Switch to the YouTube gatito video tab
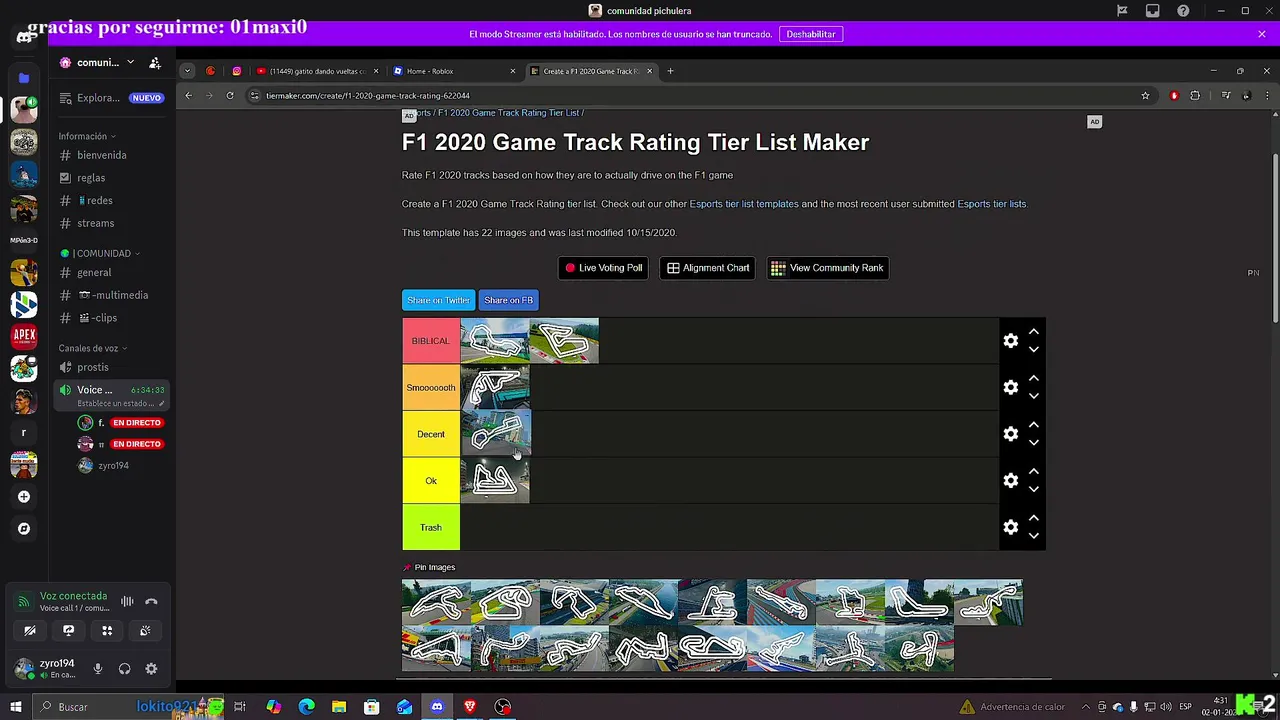 [316, 71]
